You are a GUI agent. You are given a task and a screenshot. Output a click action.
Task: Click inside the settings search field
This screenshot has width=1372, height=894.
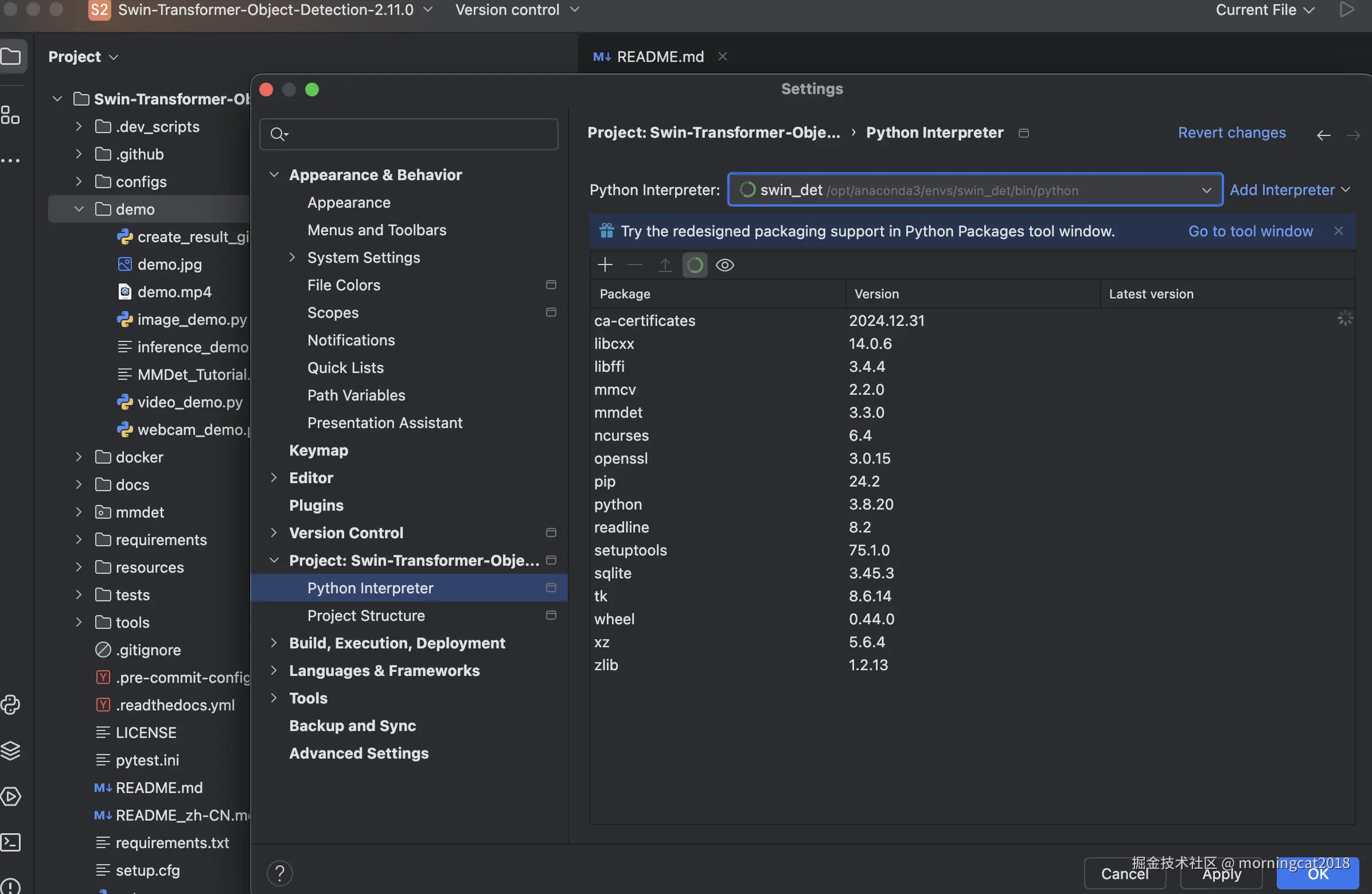click(415, 134)
